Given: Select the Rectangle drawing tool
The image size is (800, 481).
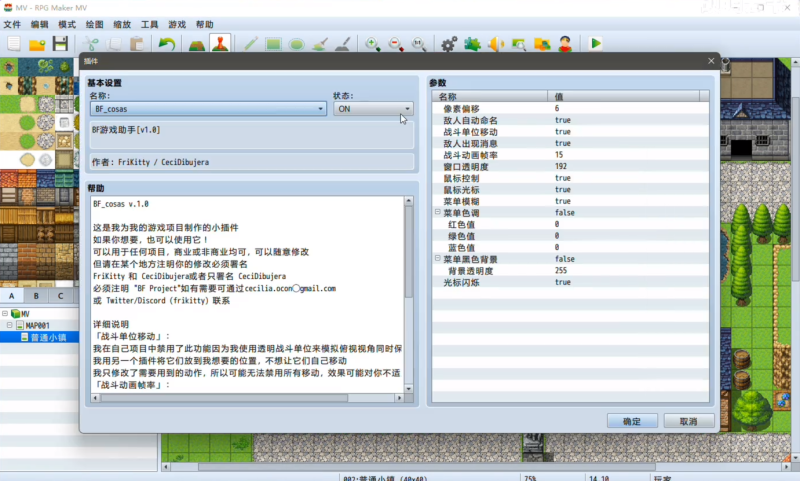Looking at the screenshot, I should pos(273,44).
